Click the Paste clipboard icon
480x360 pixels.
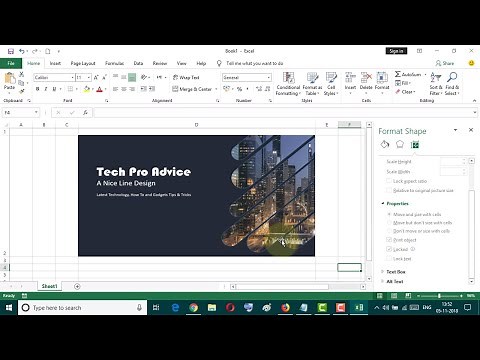pyautogui.click(x=9, y=79)
